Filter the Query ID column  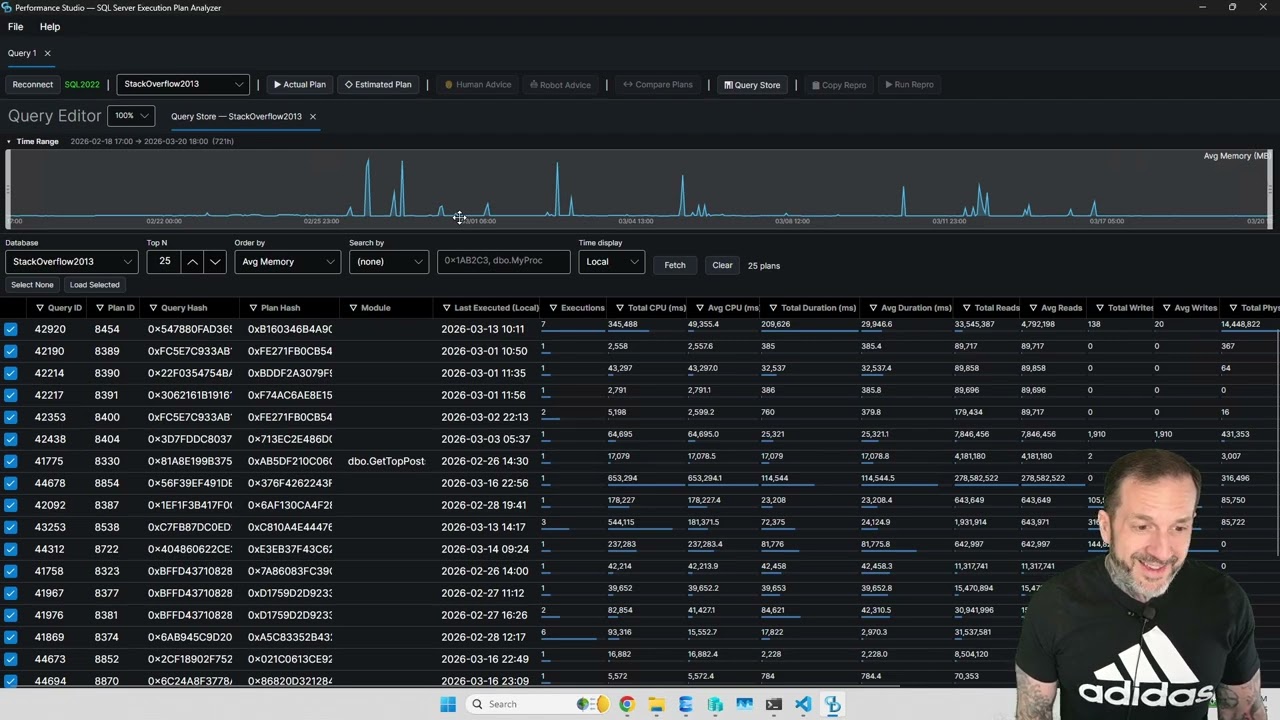[x=40, y=308]
